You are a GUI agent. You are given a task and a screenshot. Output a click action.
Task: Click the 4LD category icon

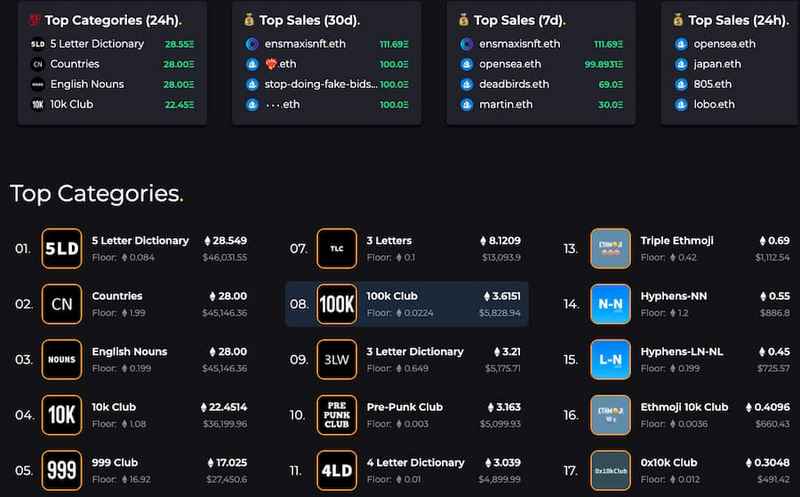336,470
